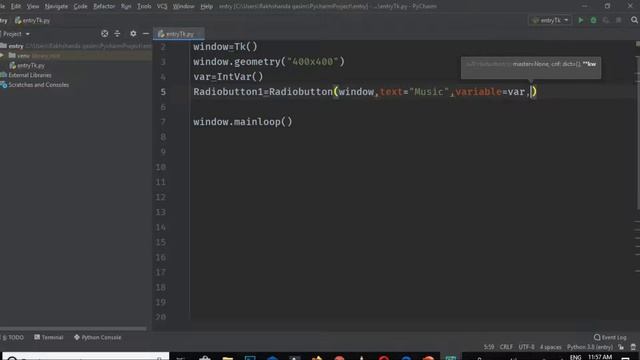
Task: Click the UTF-8 encoding in status bar
Action: pos(527,347)
